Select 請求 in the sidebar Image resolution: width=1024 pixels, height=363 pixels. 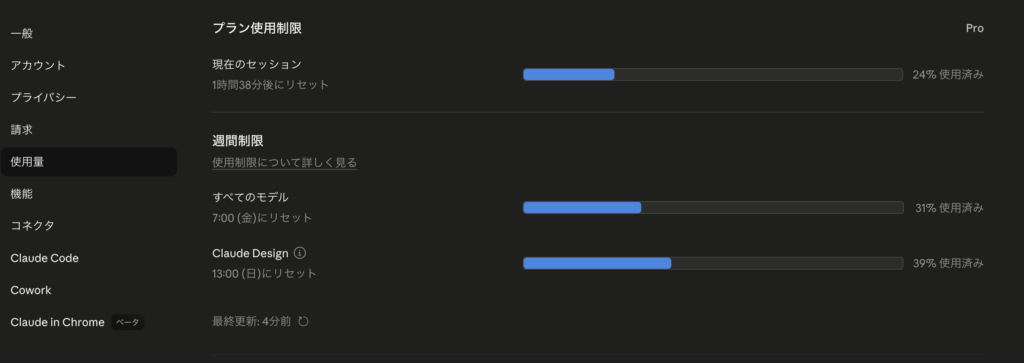pyautogui.click(x=89, y=130)
